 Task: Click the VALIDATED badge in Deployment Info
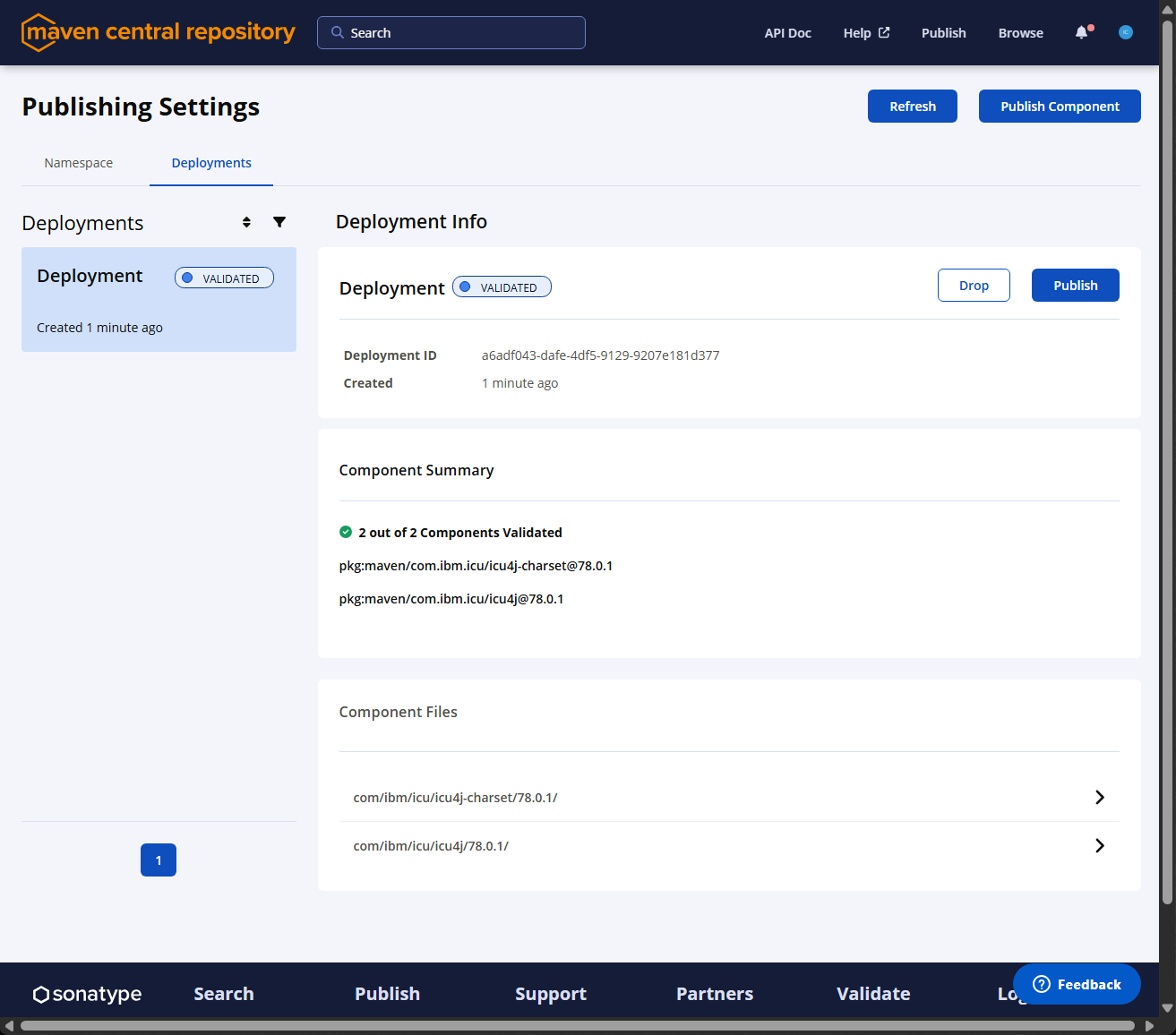coord(502,287)
